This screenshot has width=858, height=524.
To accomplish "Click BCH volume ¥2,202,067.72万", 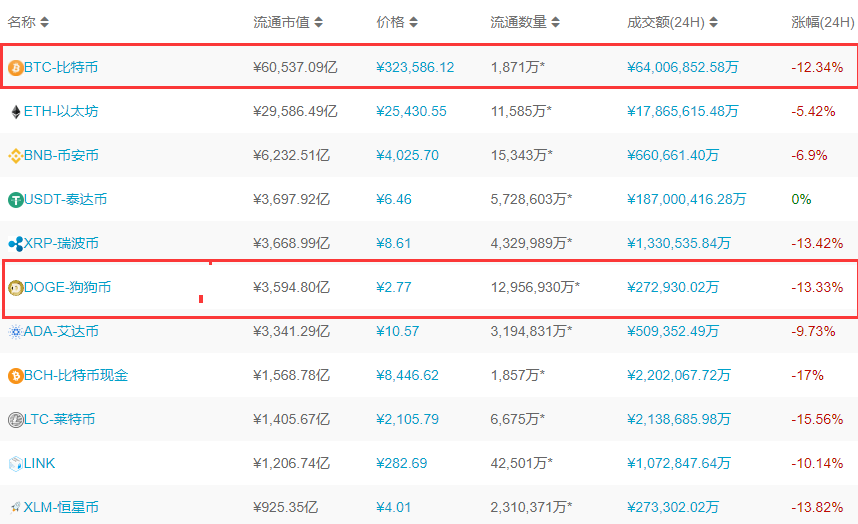I will pyautogui.click(x=679, y=375).
